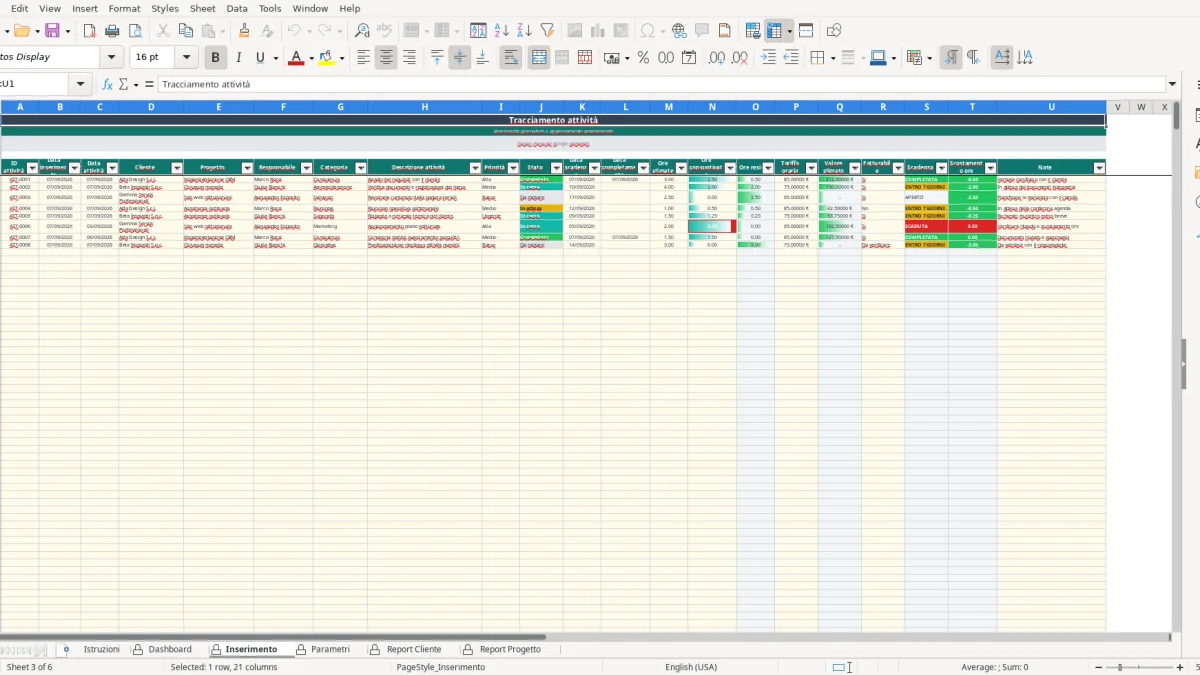Open Priorità column filter dropdown

(x=513, y=168)
